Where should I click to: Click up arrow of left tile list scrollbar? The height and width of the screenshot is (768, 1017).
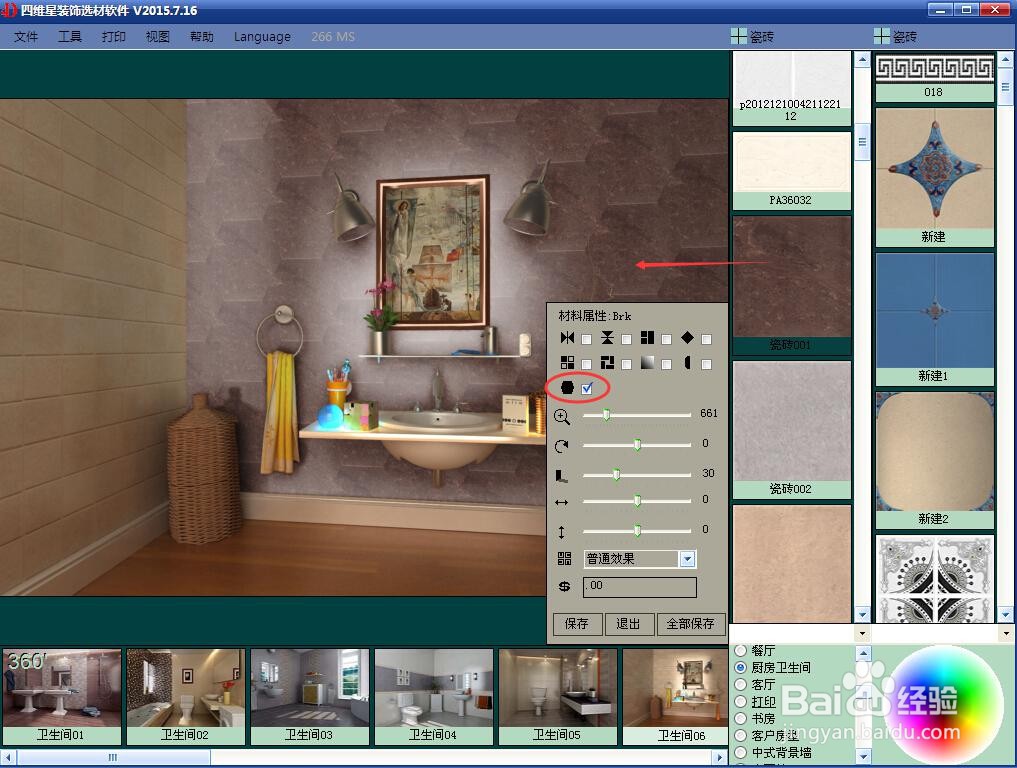pyautogui.click(x=862, y=60)
